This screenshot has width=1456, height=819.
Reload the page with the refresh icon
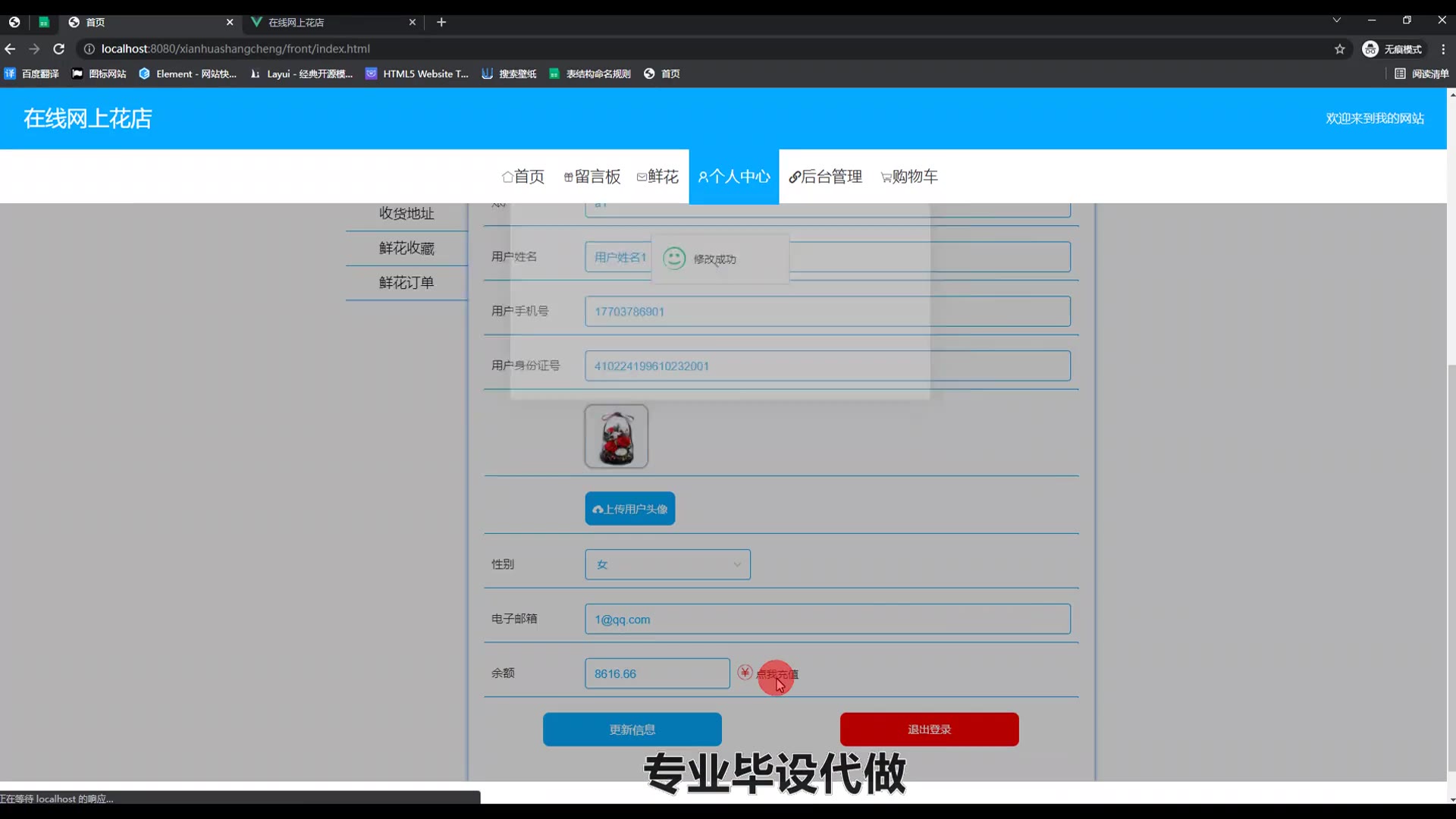[x=58, y=49]
